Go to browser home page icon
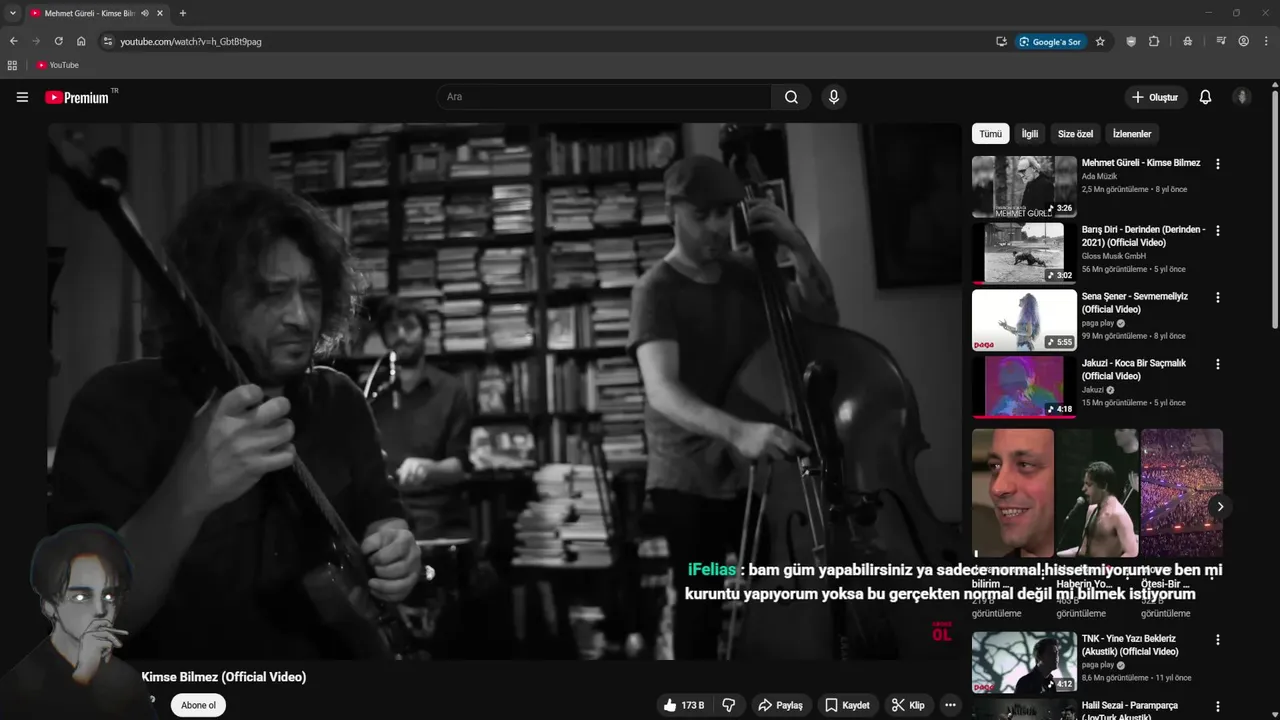 point(81,41)
